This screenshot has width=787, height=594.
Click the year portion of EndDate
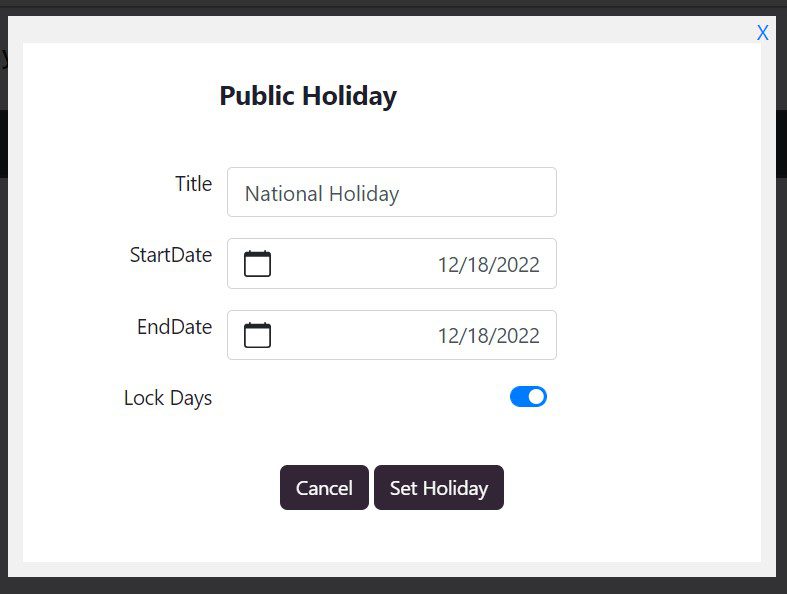[518, 336]
